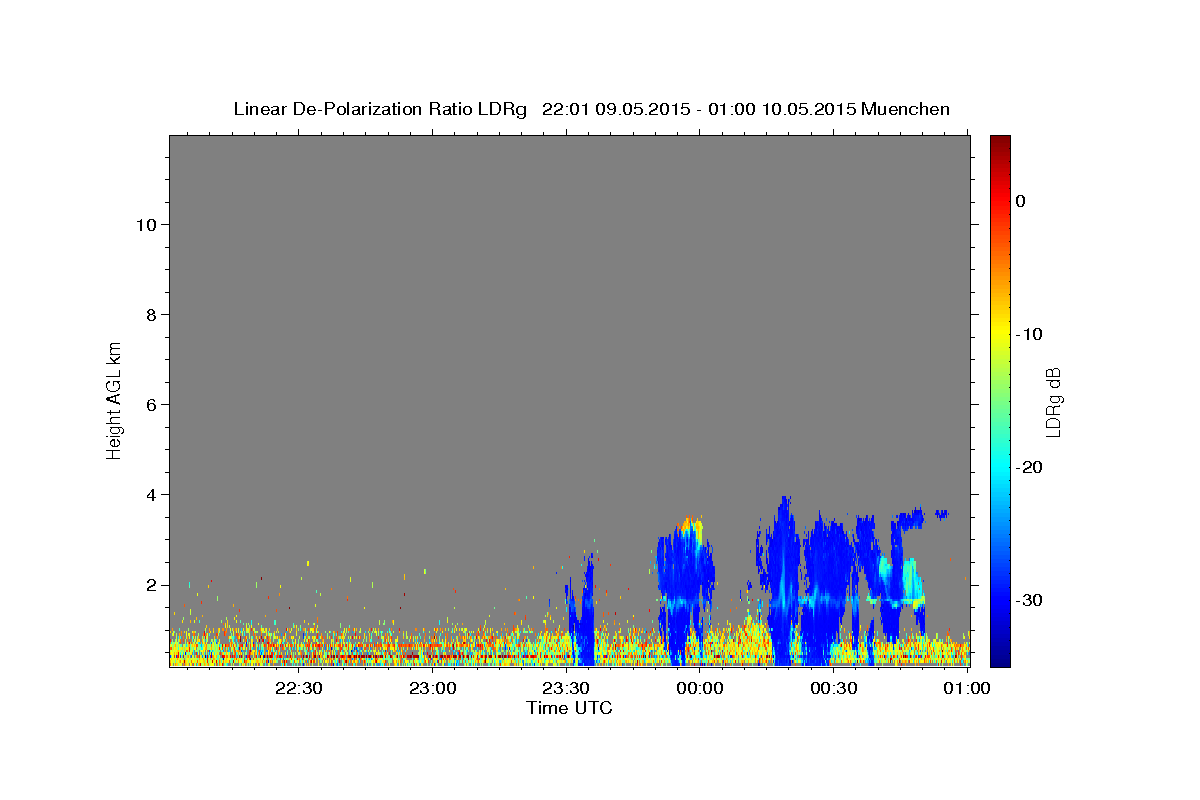Click the colorbar value -10 label
The width and height of the screenshot is (1200, 800).
tap(1029, 334)
